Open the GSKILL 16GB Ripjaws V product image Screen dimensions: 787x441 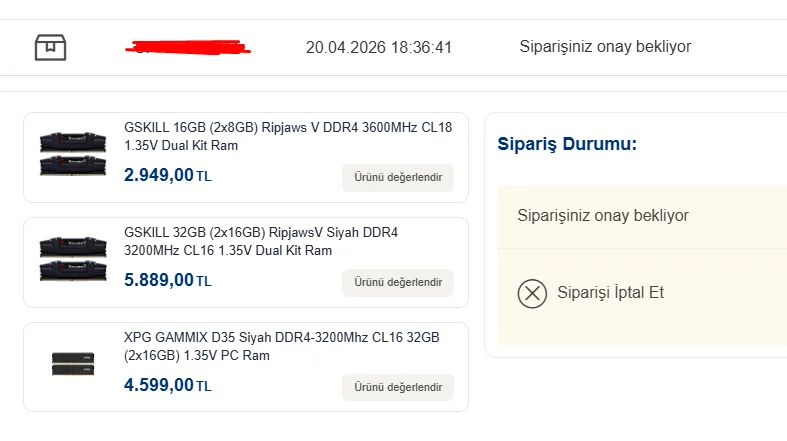pos(73,152)
